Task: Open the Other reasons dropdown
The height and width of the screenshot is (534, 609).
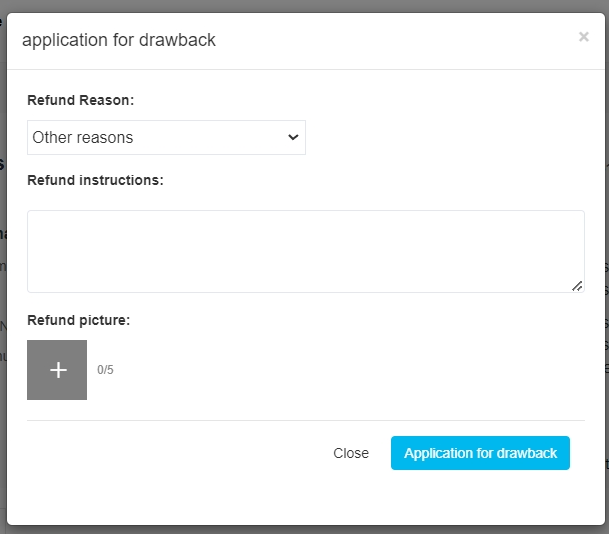Action: [x=166, y=137]
